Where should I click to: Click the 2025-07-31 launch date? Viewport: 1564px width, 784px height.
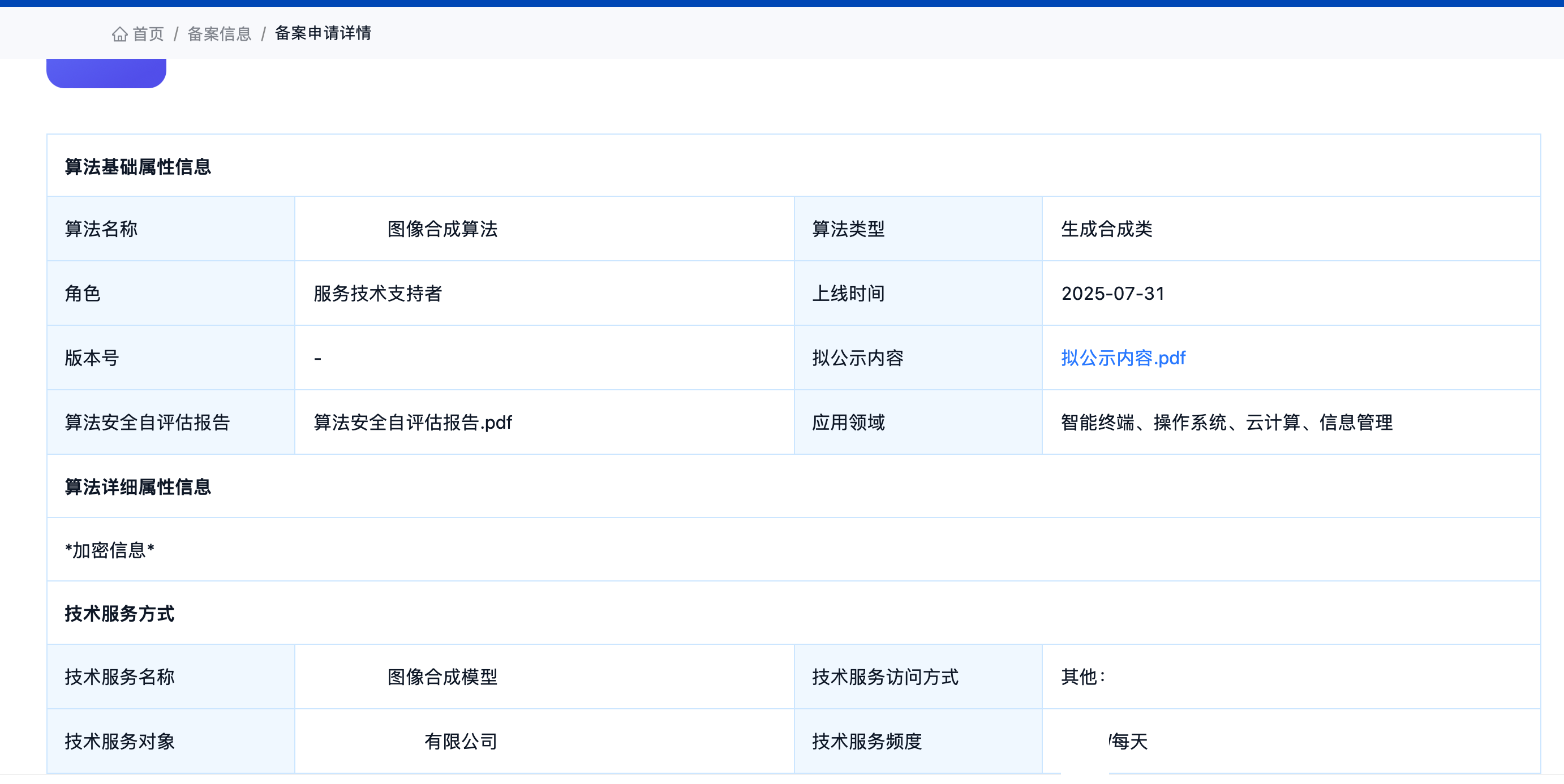coord(1112,294)
